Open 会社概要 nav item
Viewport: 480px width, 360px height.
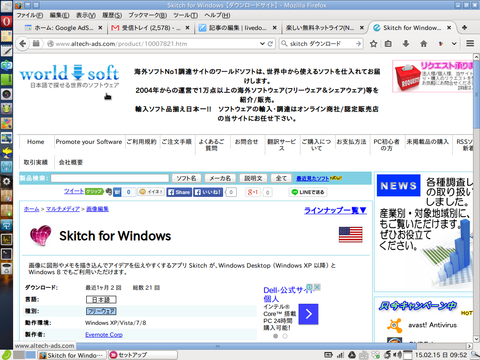pos(71,162)
